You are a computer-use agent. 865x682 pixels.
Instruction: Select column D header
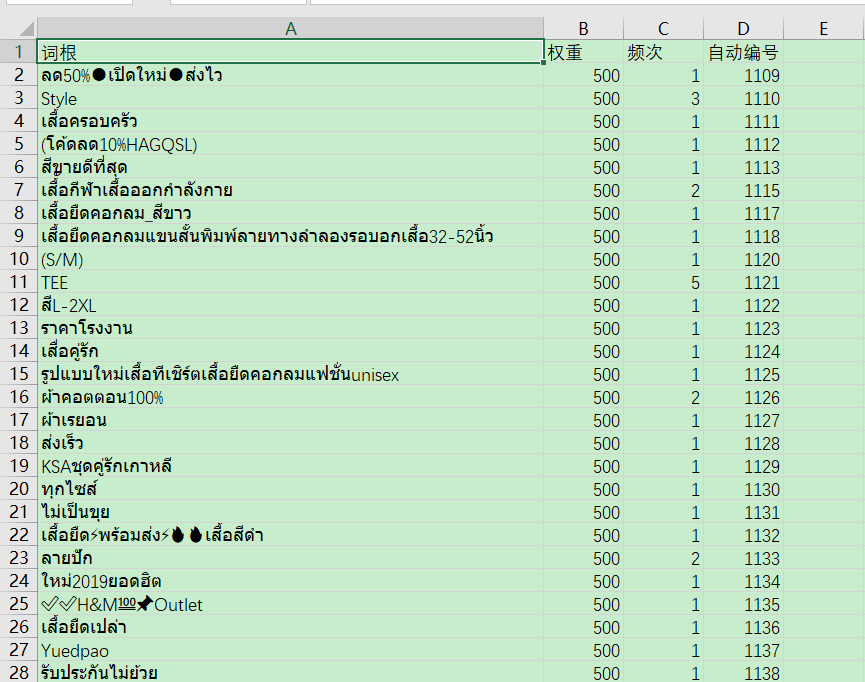(x=743, y=29)
